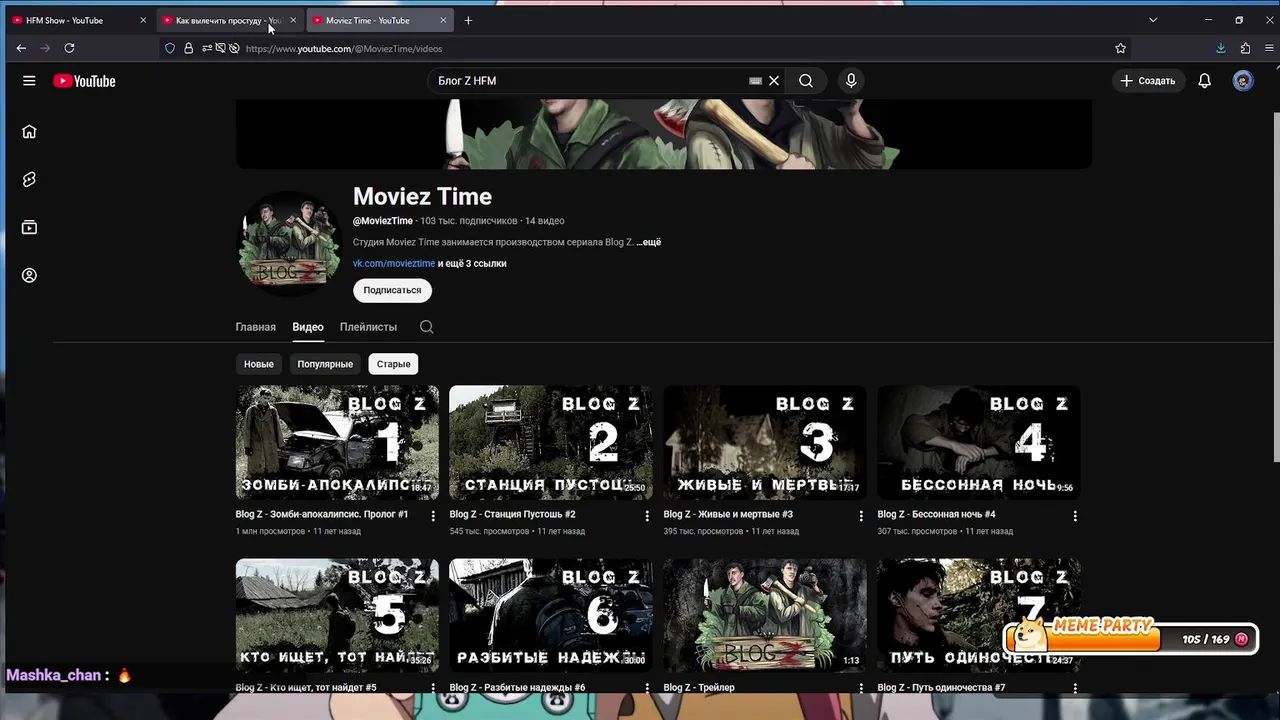
Task: Click the Moviez Time channel avatar
Action: tap(289, 244)
